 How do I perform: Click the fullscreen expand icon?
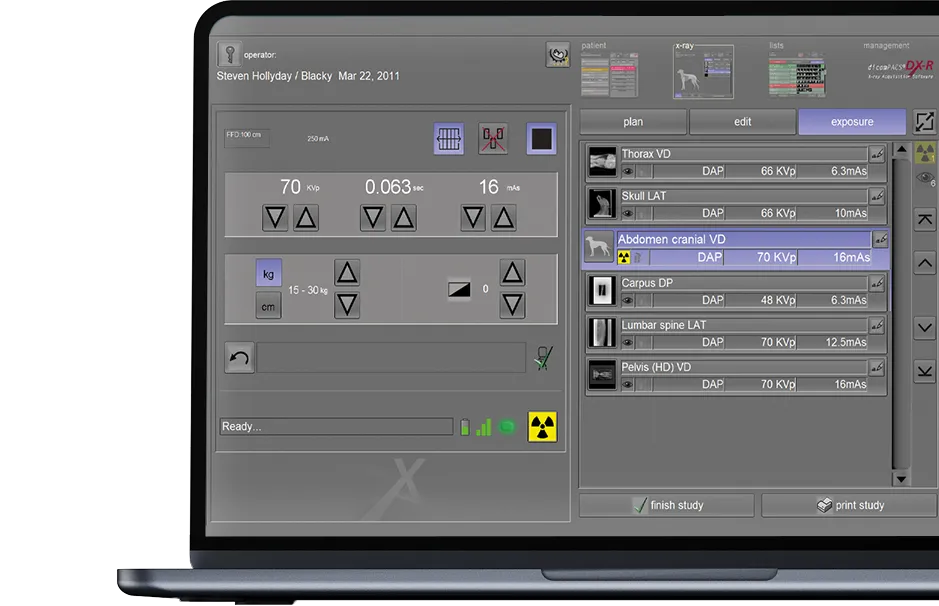tap(925, 121)
